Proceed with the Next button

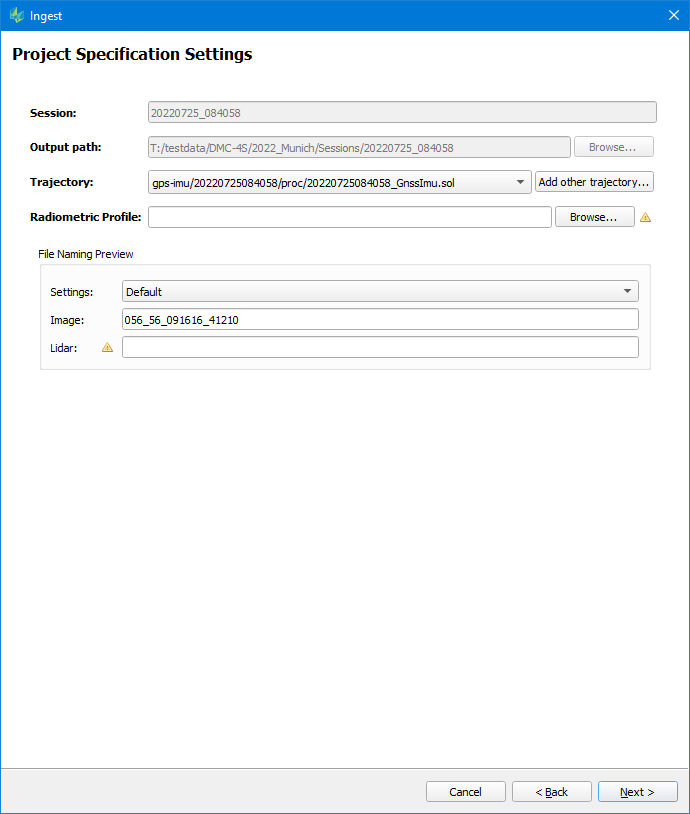(x=637, y=792)
